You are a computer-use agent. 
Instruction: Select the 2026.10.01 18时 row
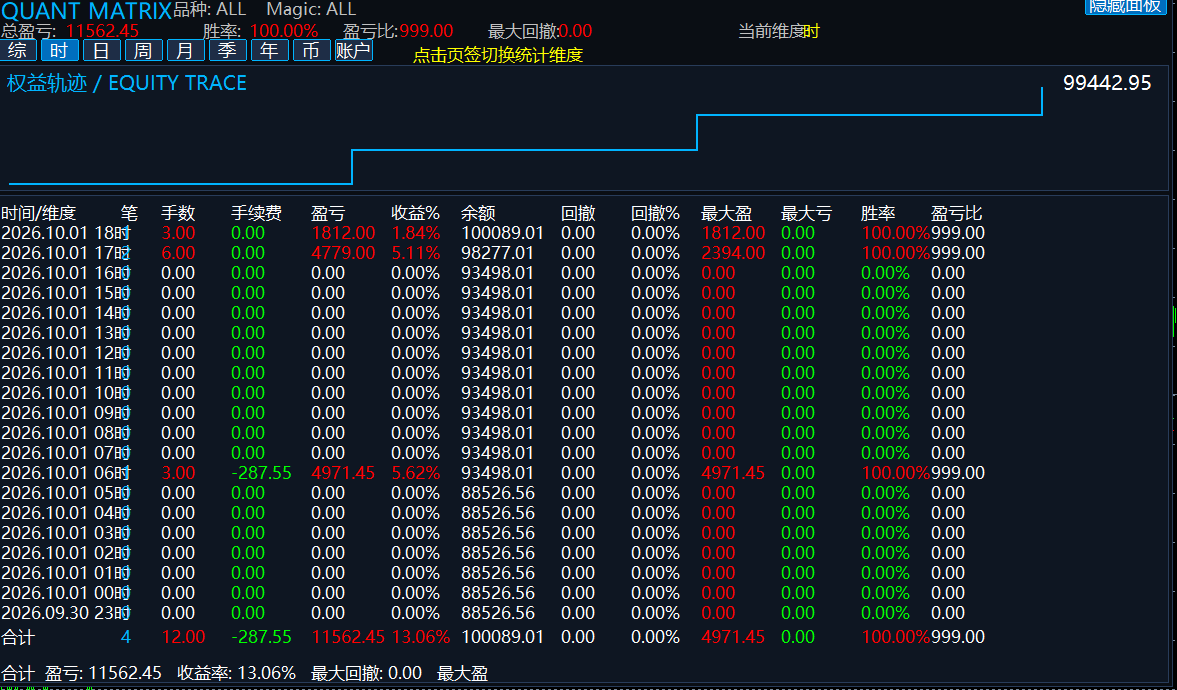493,233
